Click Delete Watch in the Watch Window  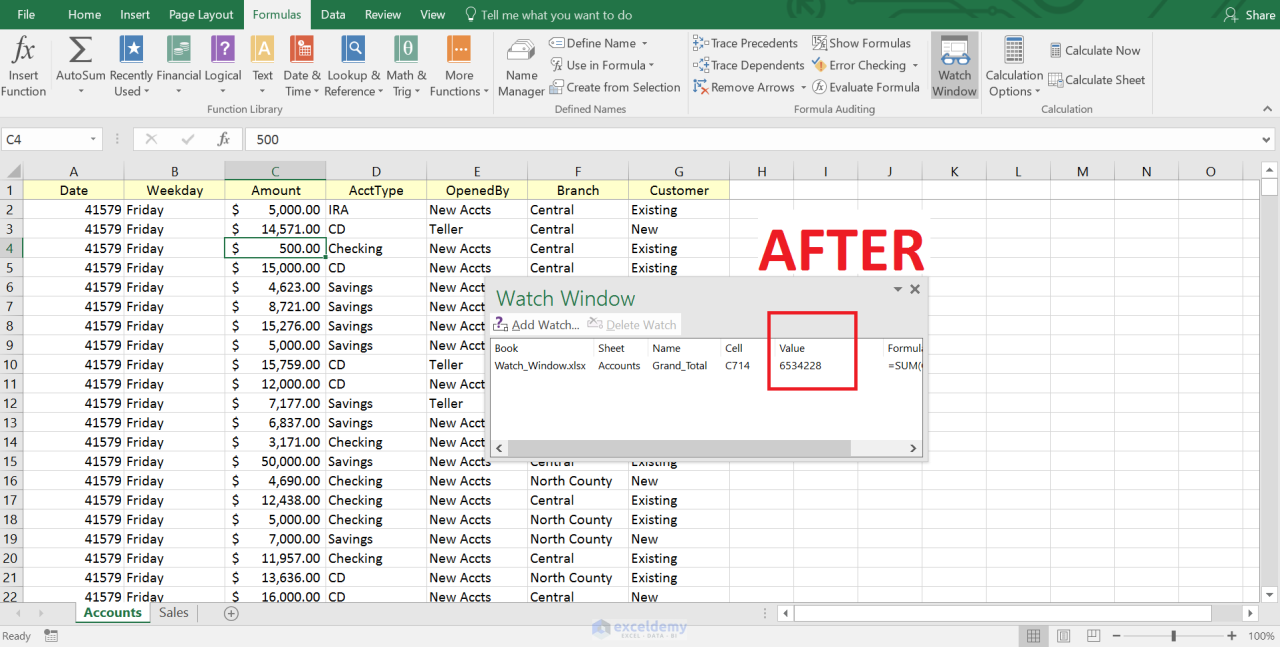631,324
